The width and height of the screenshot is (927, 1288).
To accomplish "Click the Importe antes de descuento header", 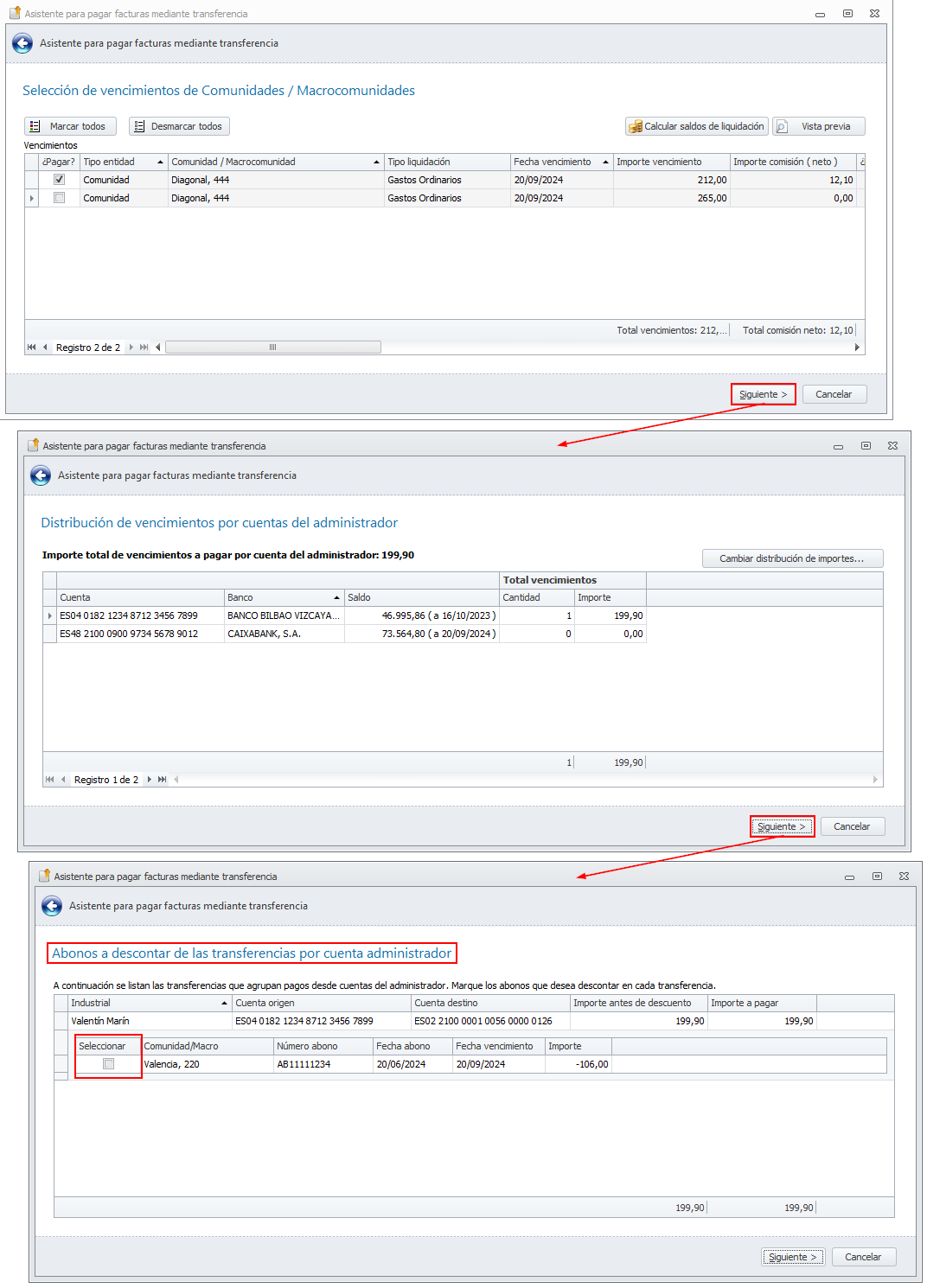I will 638,1003.
